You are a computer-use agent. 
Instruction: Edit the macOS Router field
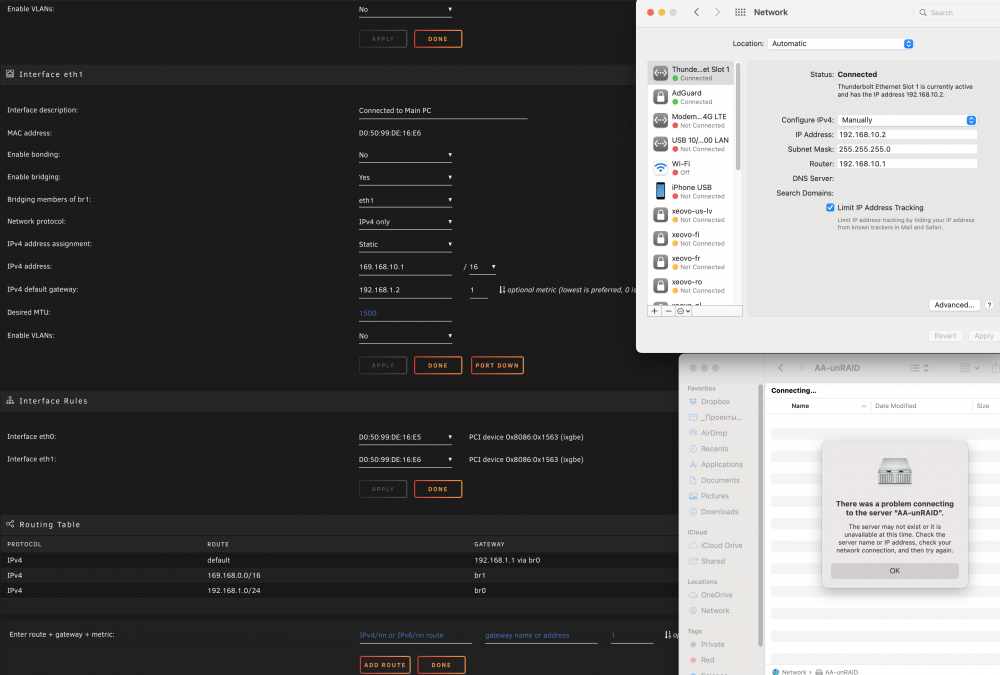pyautogui.click(x=907, y=164)
